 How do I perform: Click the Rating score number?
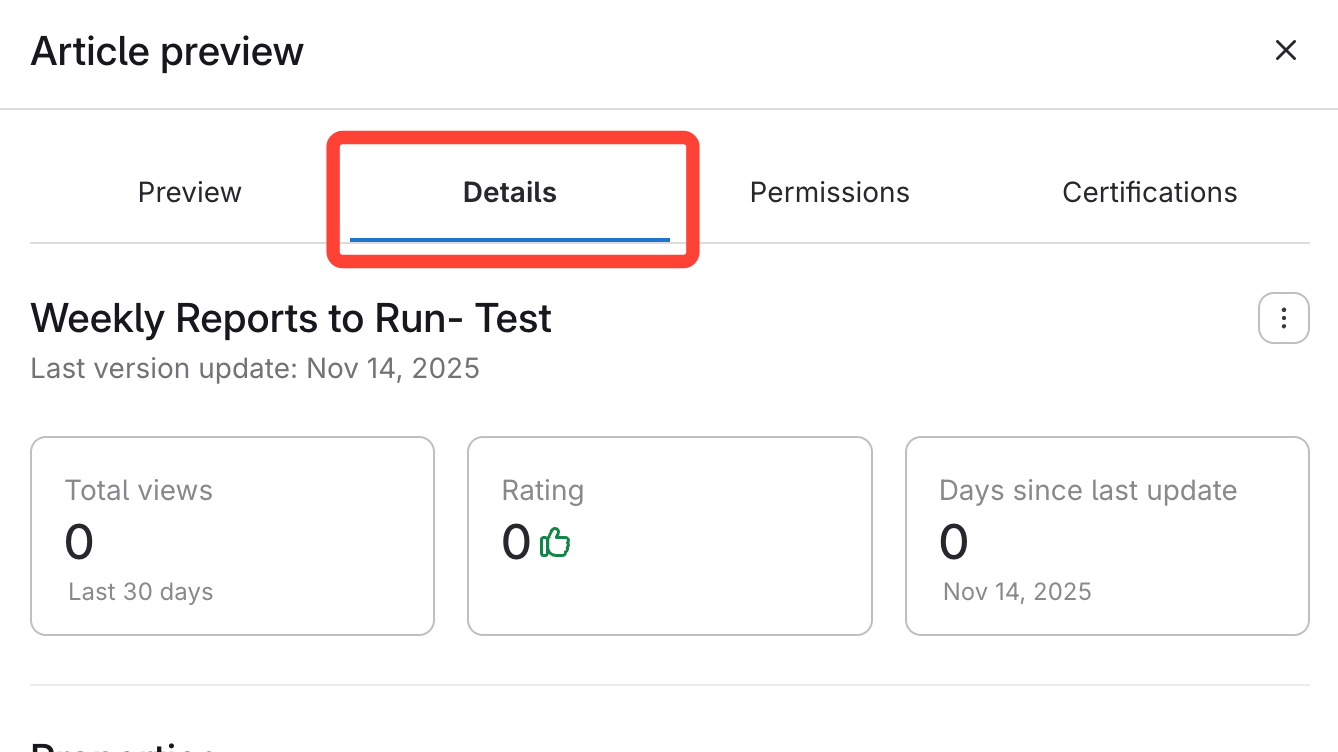pos(516,543)
